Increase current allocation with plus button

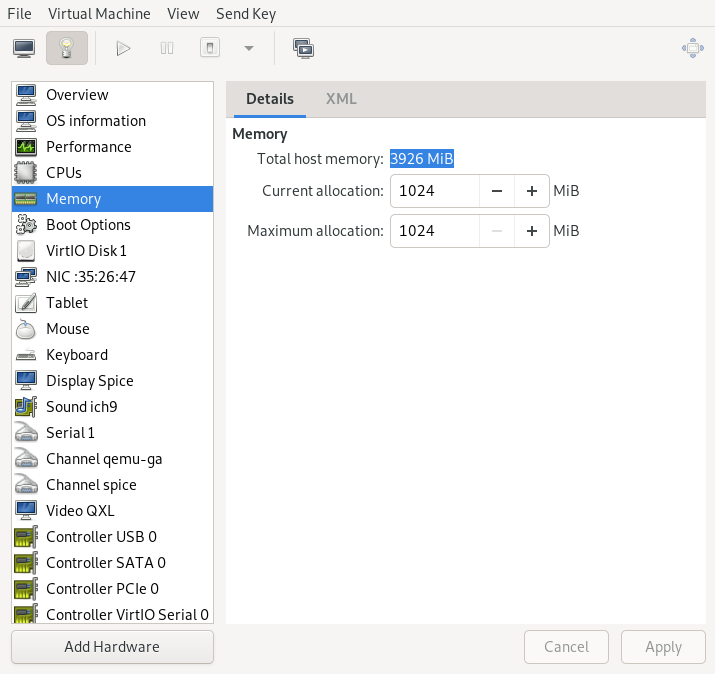tap(532, 191)
